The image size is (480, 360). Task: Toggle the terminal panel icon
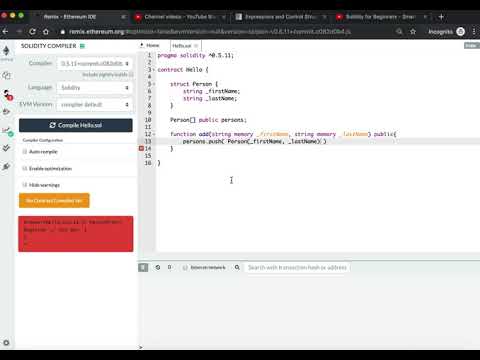coord(143,267)
